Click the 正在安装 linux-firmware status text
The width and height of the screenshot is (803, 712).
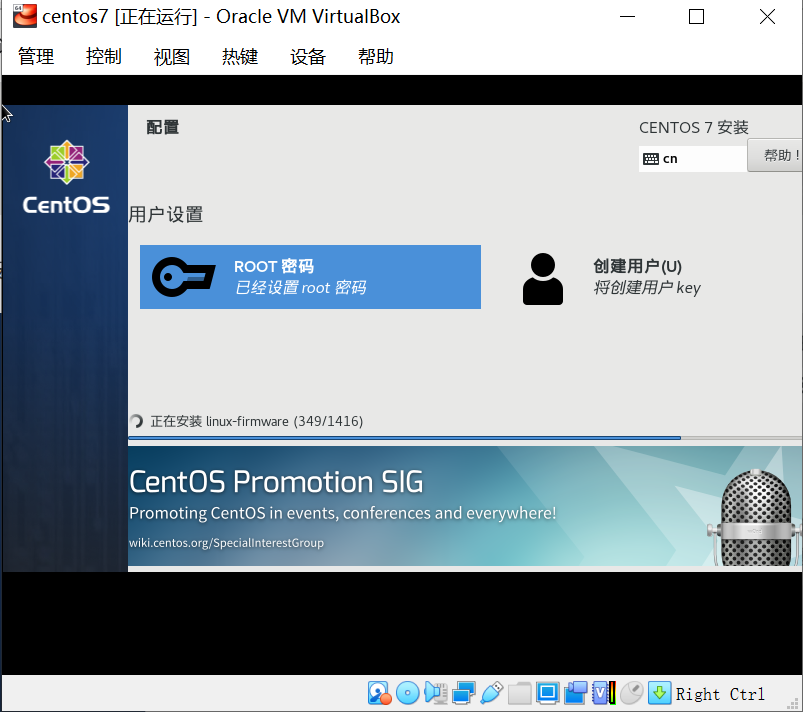(257, 421)
